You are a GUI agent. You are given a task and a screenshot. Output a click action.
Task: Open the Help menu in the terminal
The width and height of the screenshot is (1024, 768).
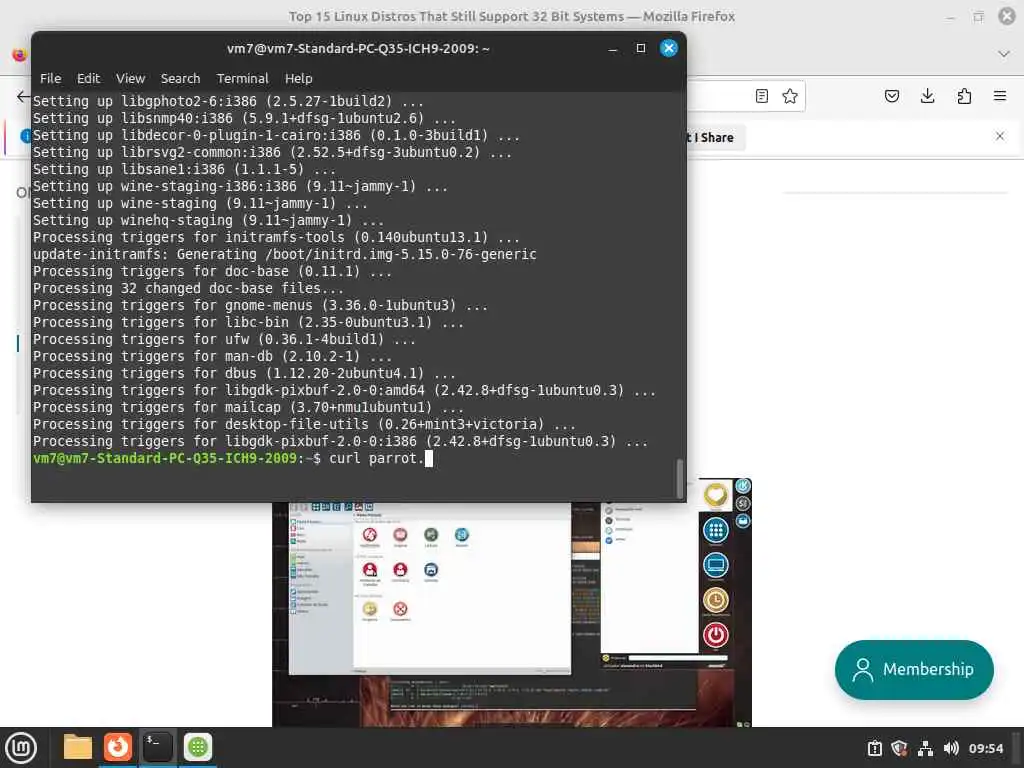point(298,78)
